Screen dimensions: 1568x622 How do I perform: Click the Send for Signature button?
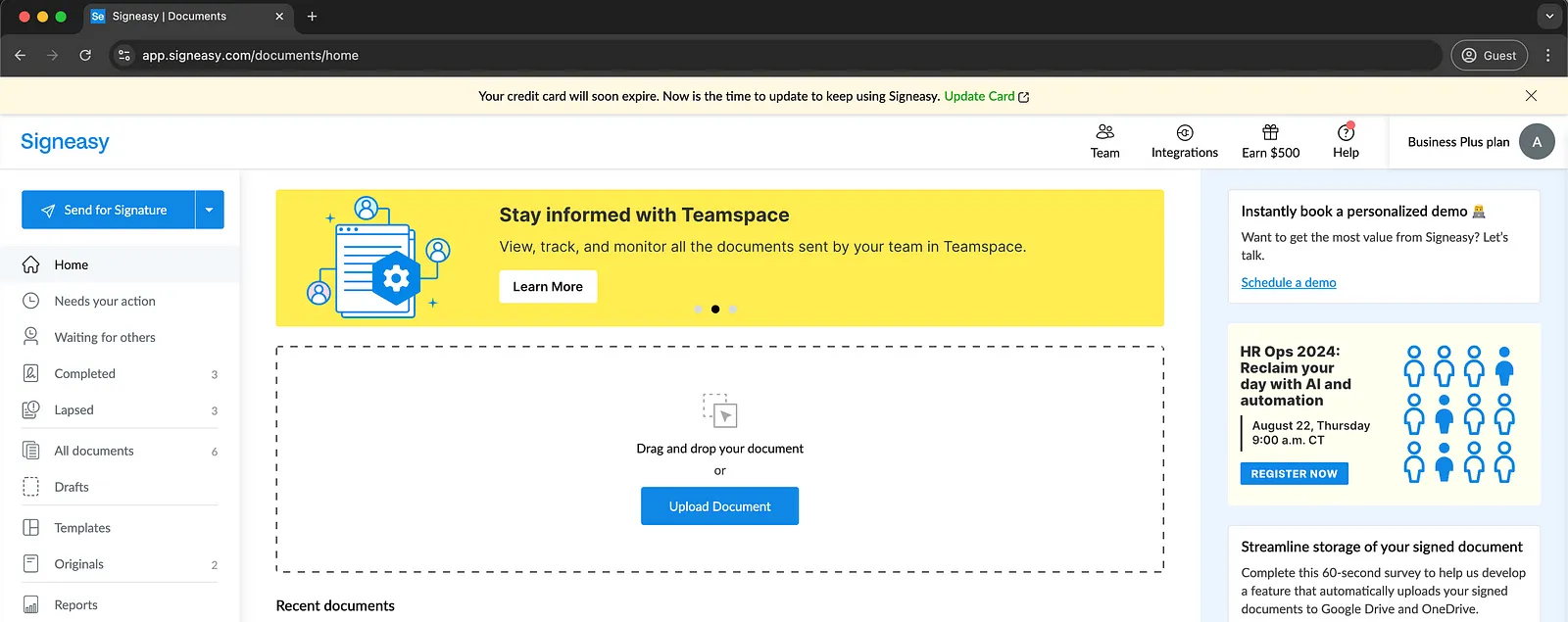(x=109, y=210)
